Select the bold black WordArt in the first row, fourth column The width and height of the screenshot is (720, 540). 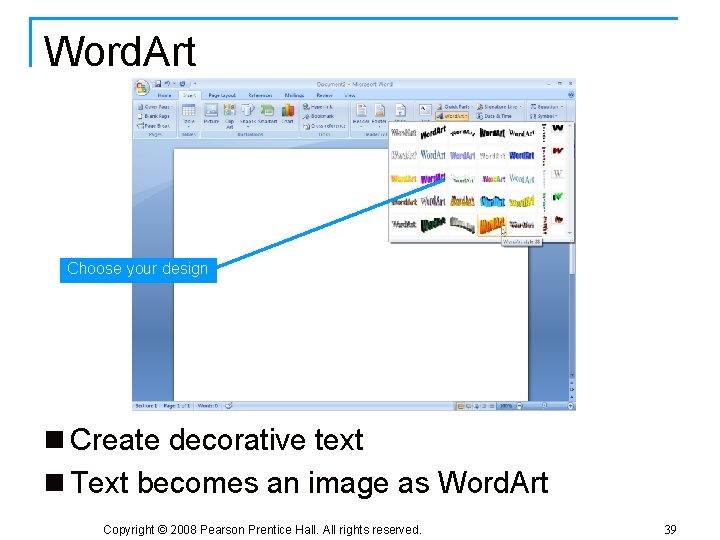492,133
